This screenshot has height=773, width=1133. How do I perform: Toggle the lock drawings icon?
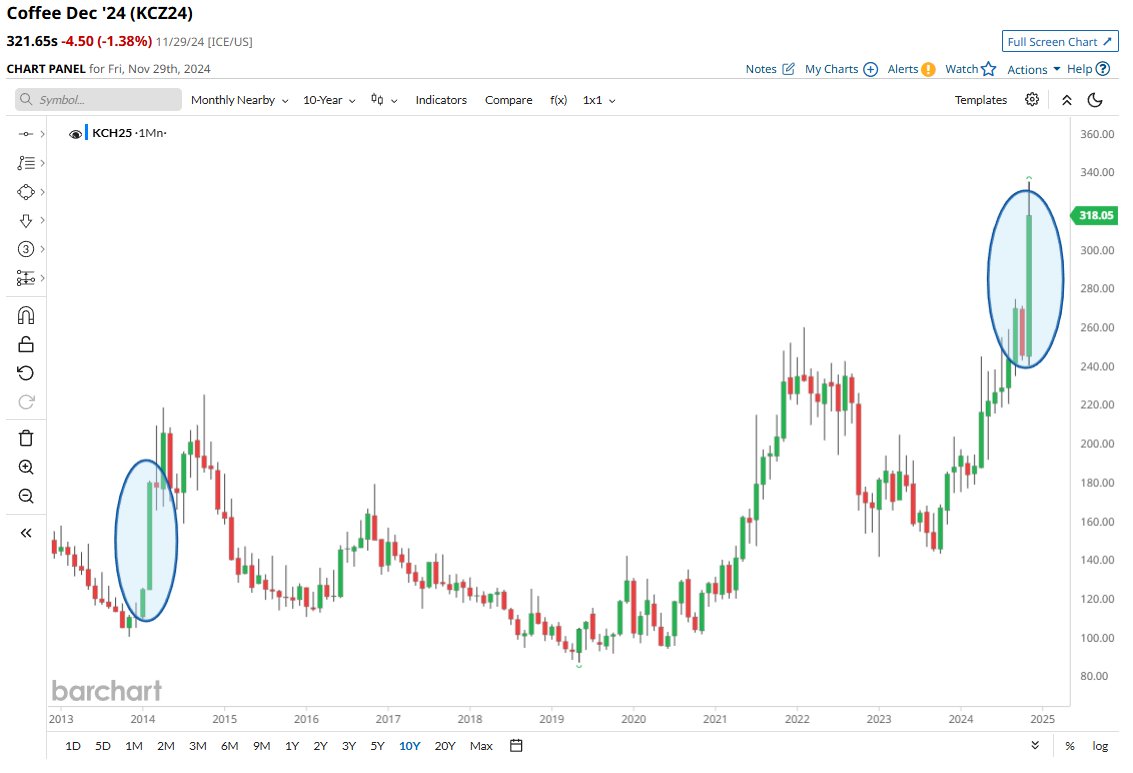pyautogui.click(x=26, y=345)
